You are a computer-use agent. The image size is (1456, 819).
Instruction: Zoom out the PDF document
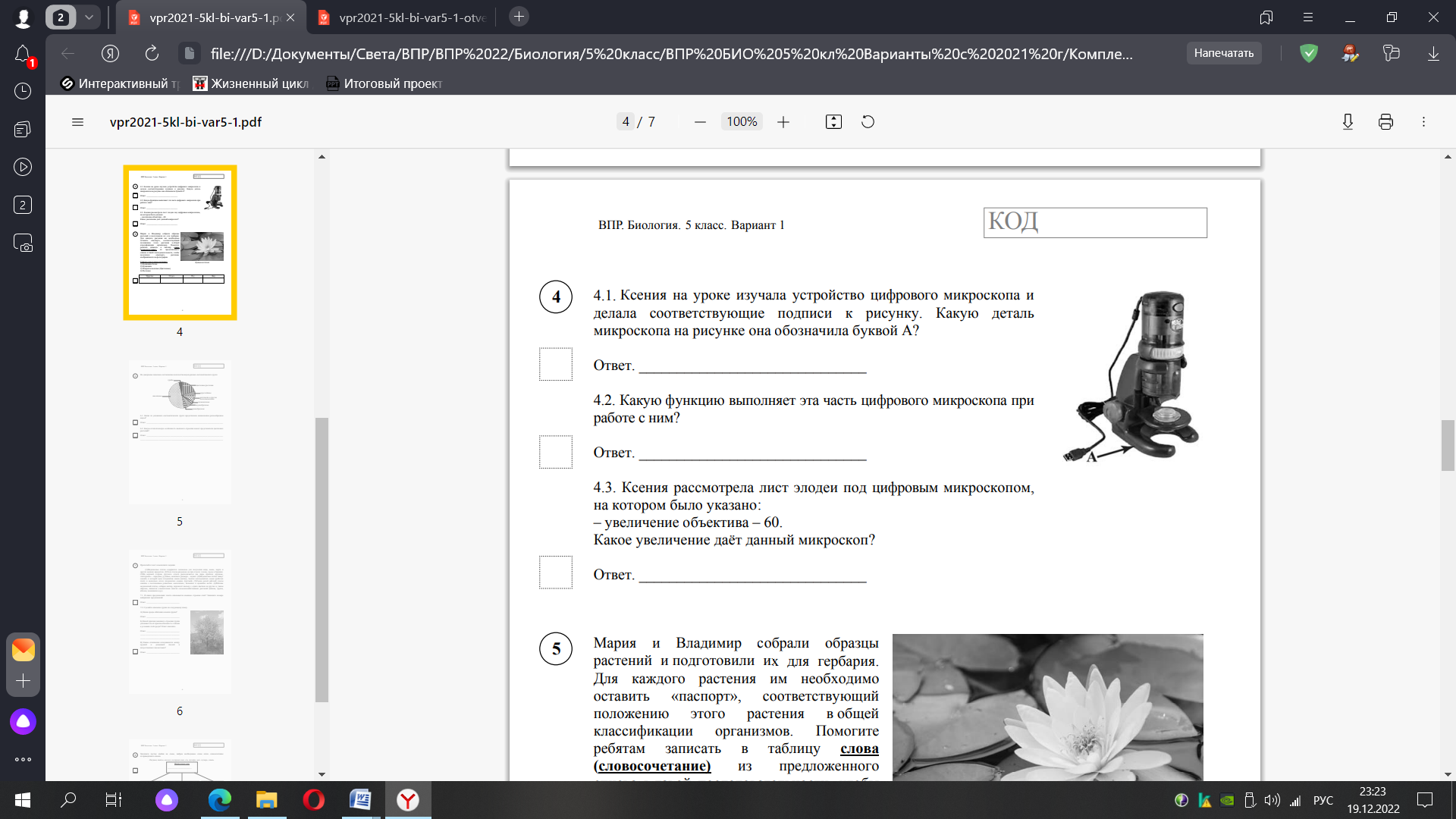coord(700,122)
